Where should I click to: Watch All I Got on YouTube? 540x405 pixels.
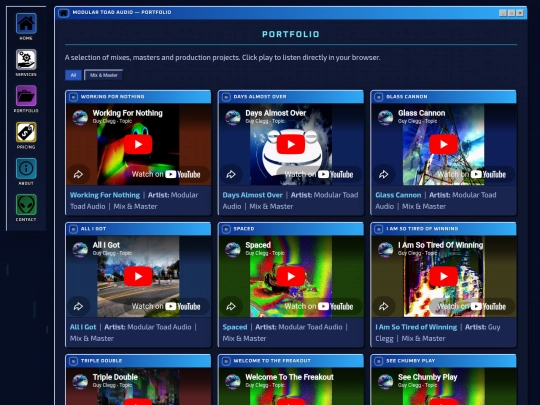click(166, 306)
